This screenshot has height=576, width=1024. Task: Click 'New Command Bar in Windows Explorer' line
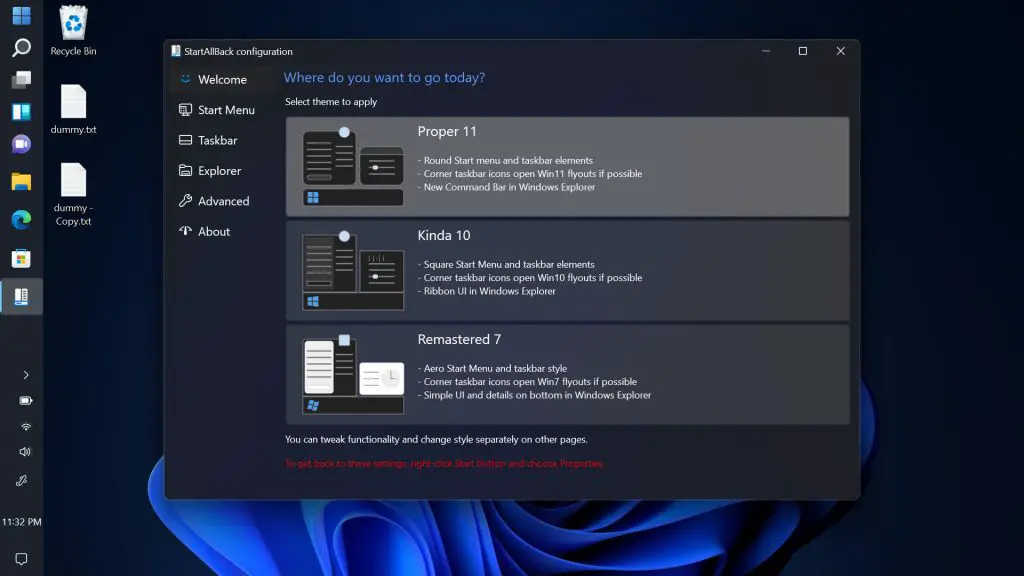tap(506, 187)
